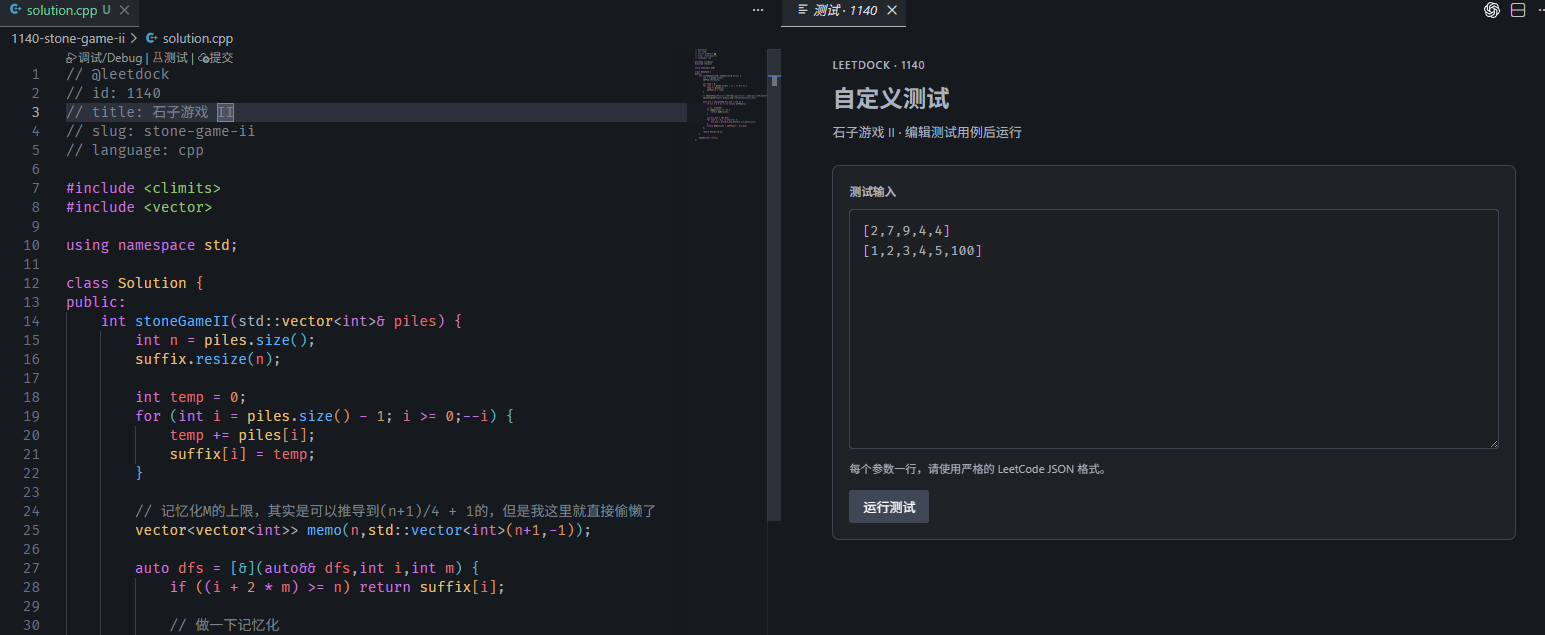Click the '测试输入' label

click(873, 191)
